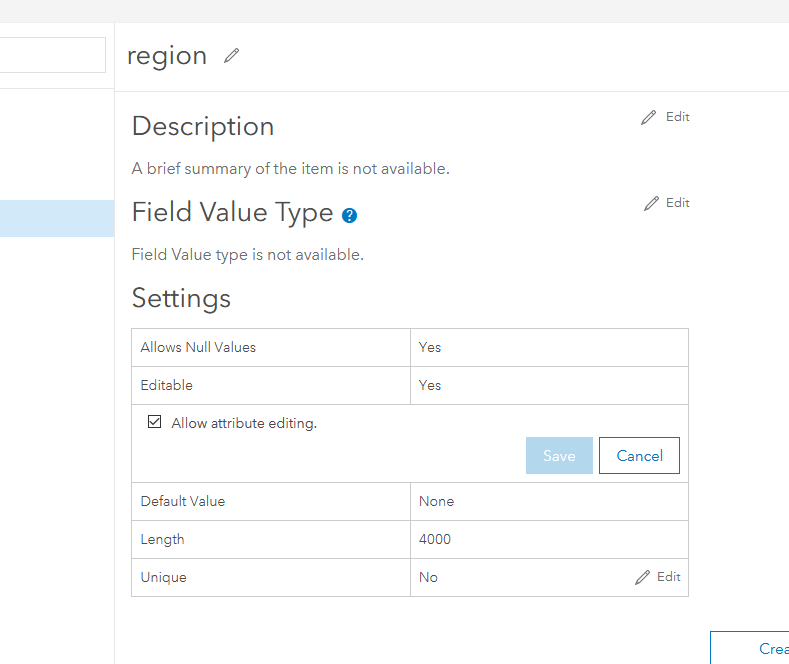
Task: Click the pencil icon to edit Description
Action: coord(649,117)
